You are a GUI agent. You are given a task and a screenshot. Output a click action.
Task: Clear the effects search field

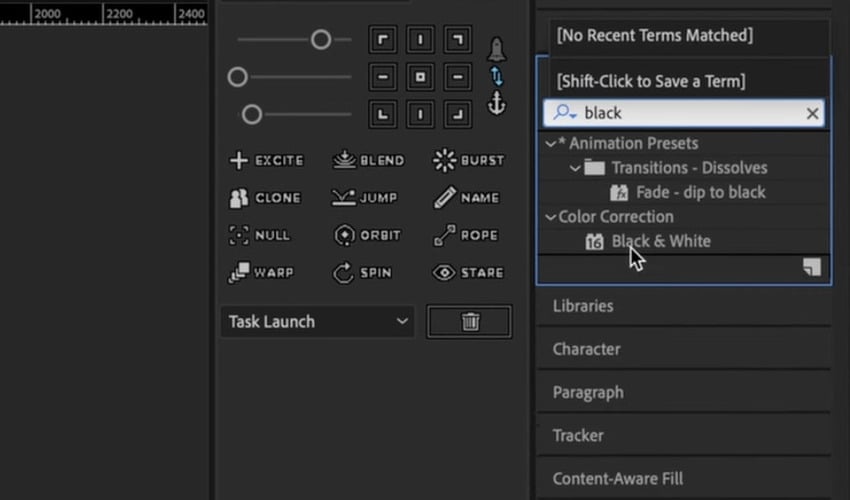(x=812, y=113)
